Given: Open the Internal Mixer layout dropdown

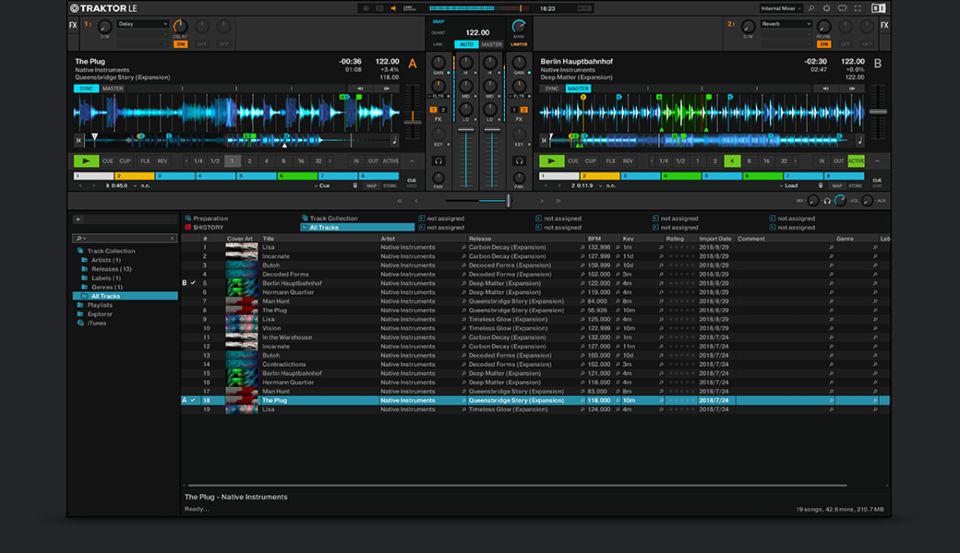Looking at the screenshot, I should pos(783,8).
